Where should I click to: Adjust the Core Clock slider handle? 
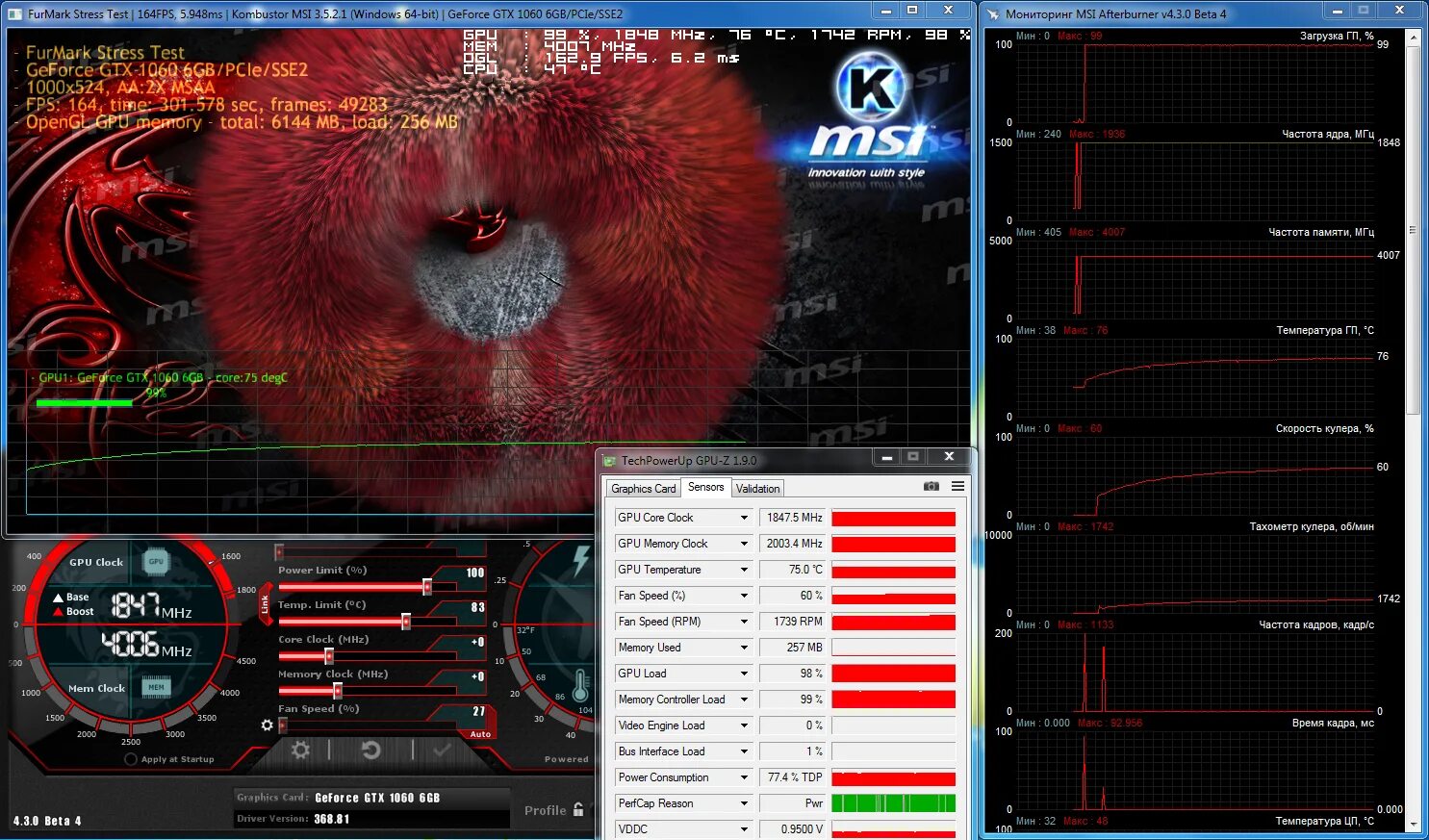329,656
